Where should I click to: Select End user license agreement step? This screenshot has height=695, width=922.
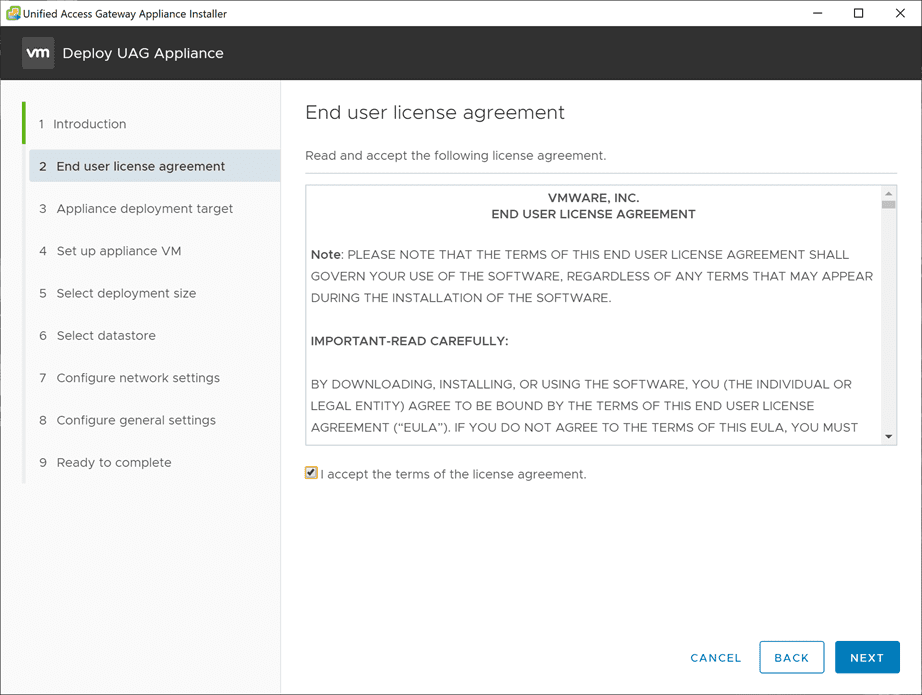pyautogui.click(x=141, y=166)
